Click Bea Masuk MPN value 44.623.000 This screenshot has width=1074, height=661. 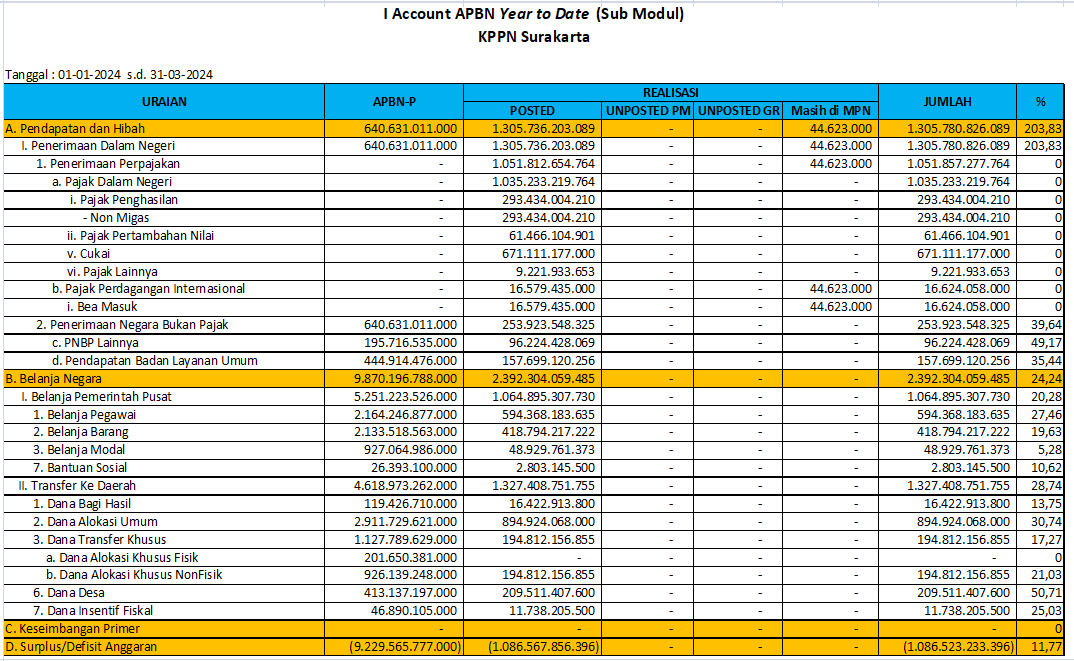[x=841, y=307]
